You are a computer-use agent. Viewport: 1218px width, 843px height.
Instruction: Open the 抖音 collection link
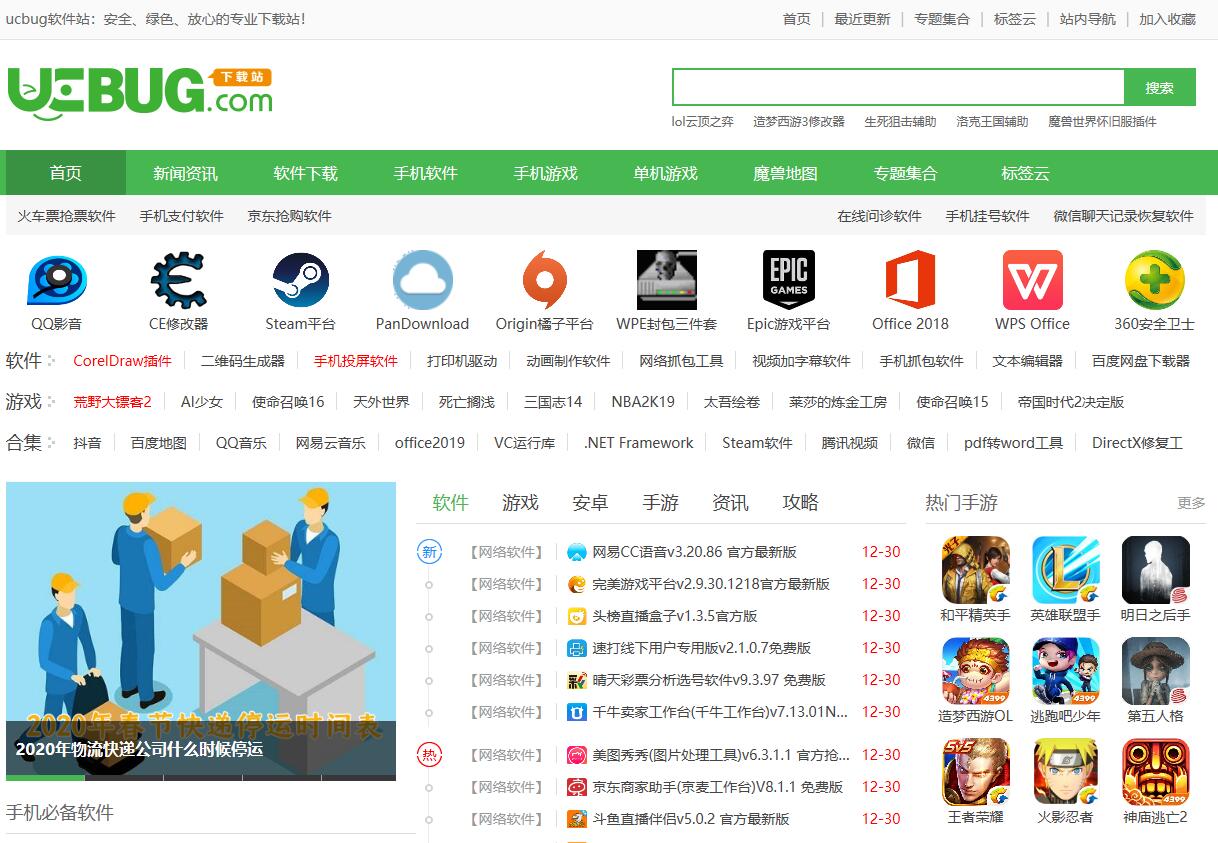(x=87, y=443)
